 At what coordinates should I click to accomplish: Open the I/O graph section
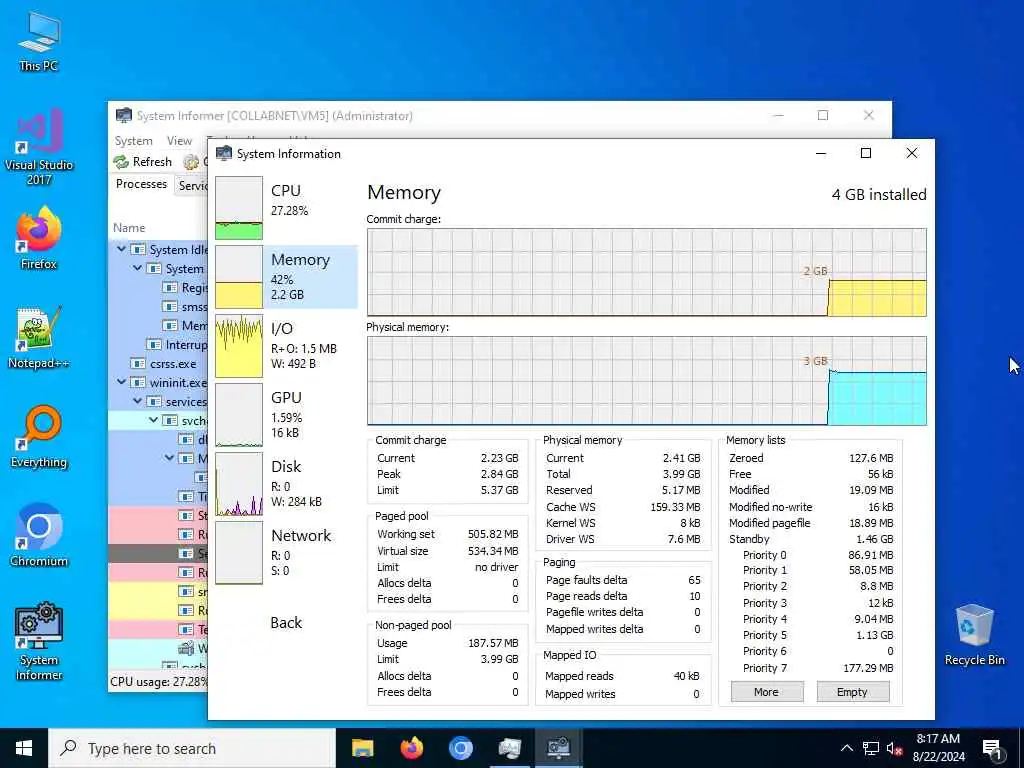click(x=285, y=346)
